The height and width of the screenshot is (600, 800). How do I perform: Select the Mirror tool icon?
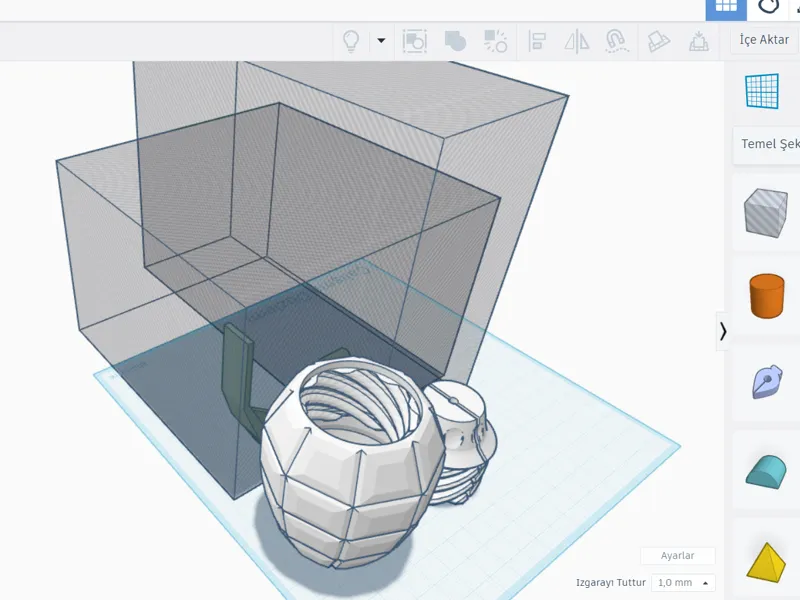[577, 41]
